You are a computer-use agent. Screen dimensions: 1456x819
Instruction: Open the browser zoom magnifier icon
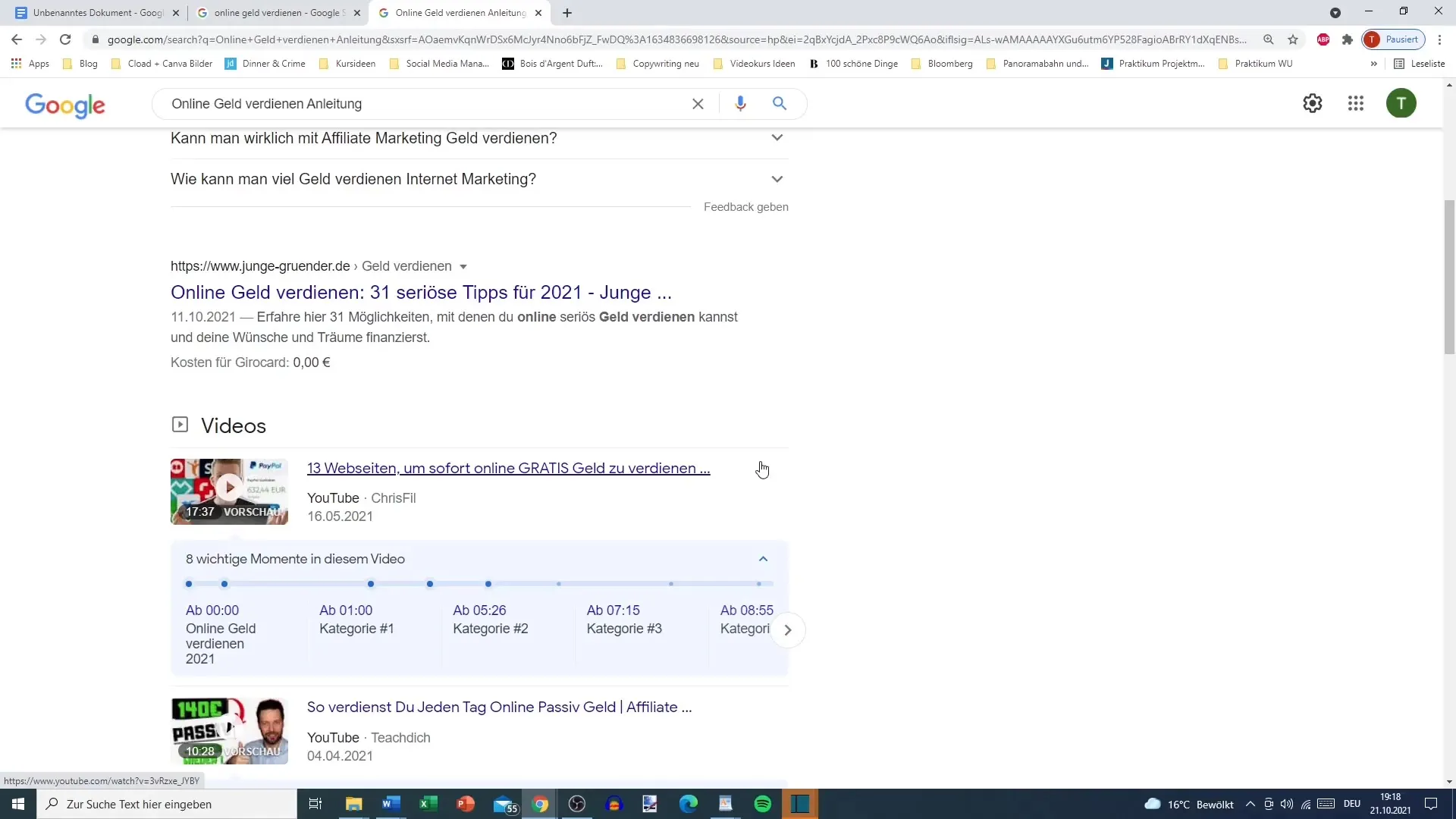[1269, 39]
